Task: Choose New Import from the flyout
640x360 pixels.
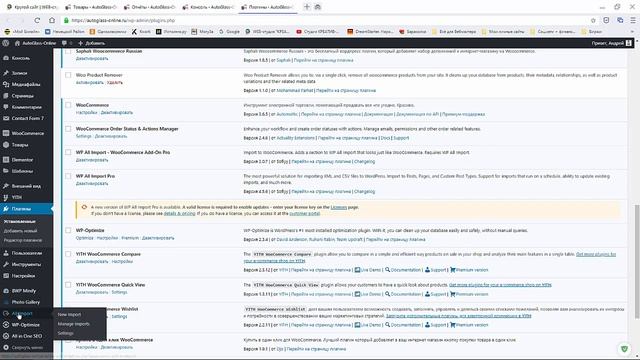Action: coord(69,315)
